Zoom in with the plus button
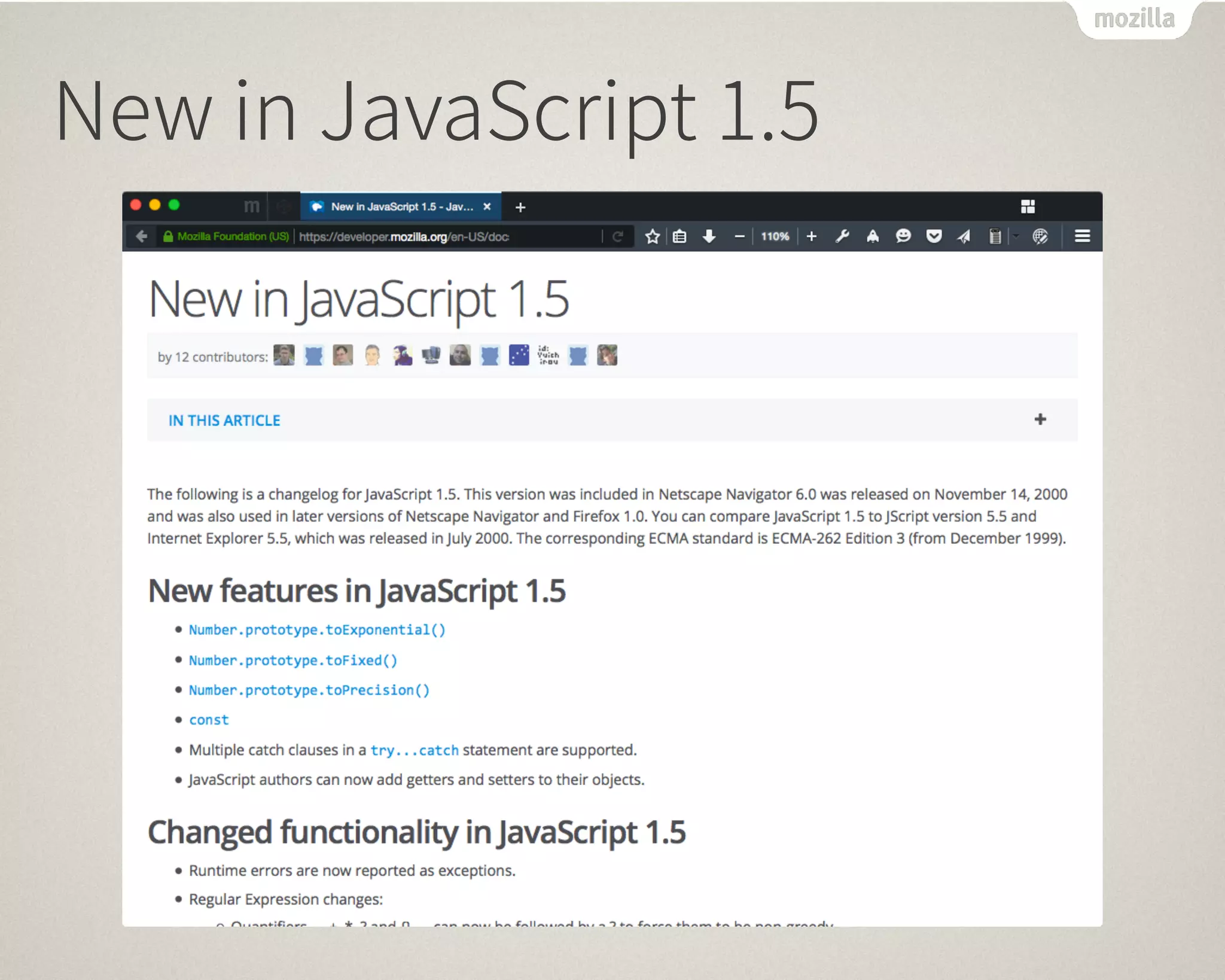Viewport: 1225px width, 980px height. [811, 236]
